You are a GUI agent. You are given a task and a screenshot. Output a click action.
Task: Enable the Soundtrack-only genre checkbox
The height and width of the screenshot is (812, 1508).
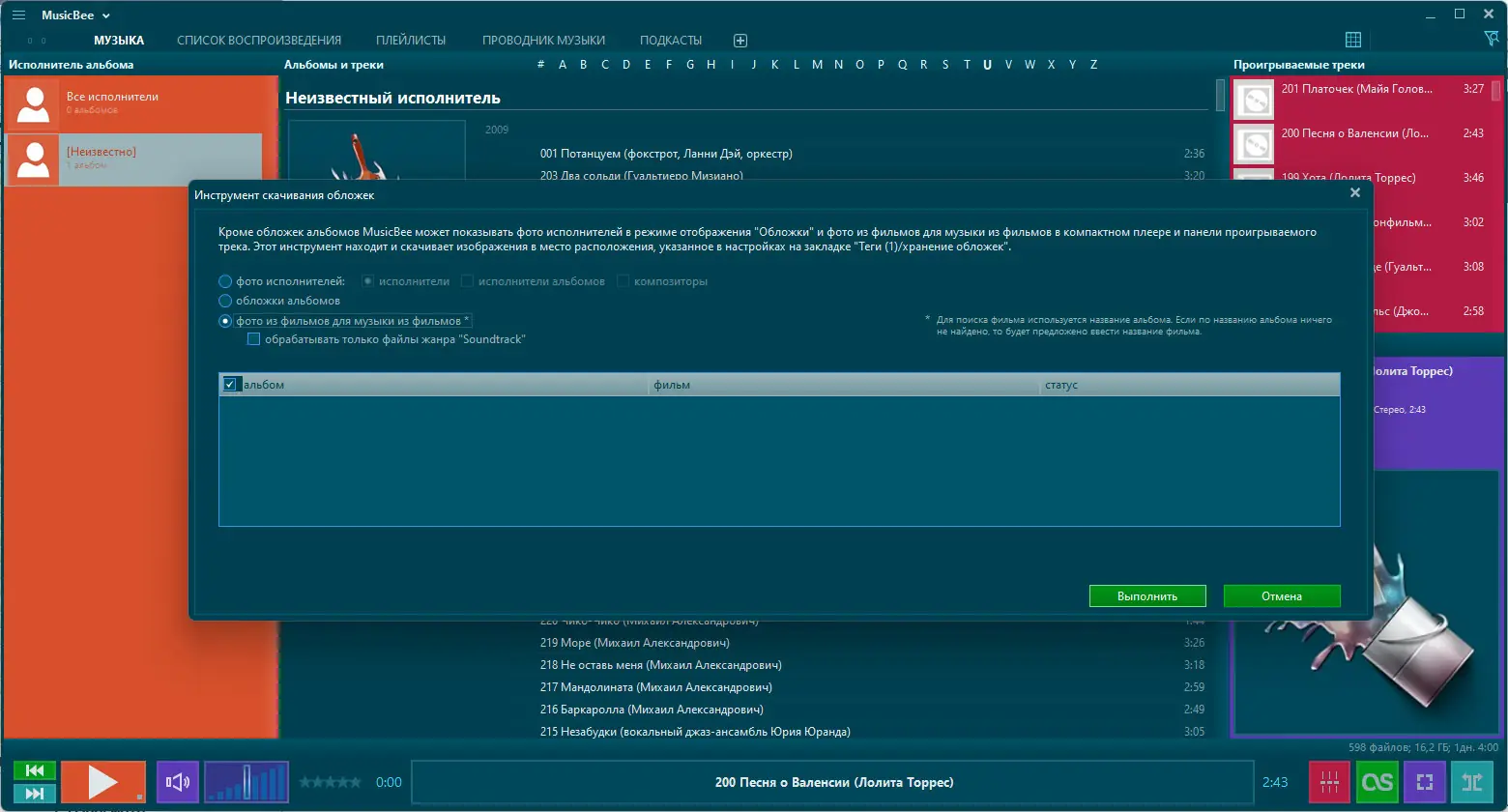[254, 339]
